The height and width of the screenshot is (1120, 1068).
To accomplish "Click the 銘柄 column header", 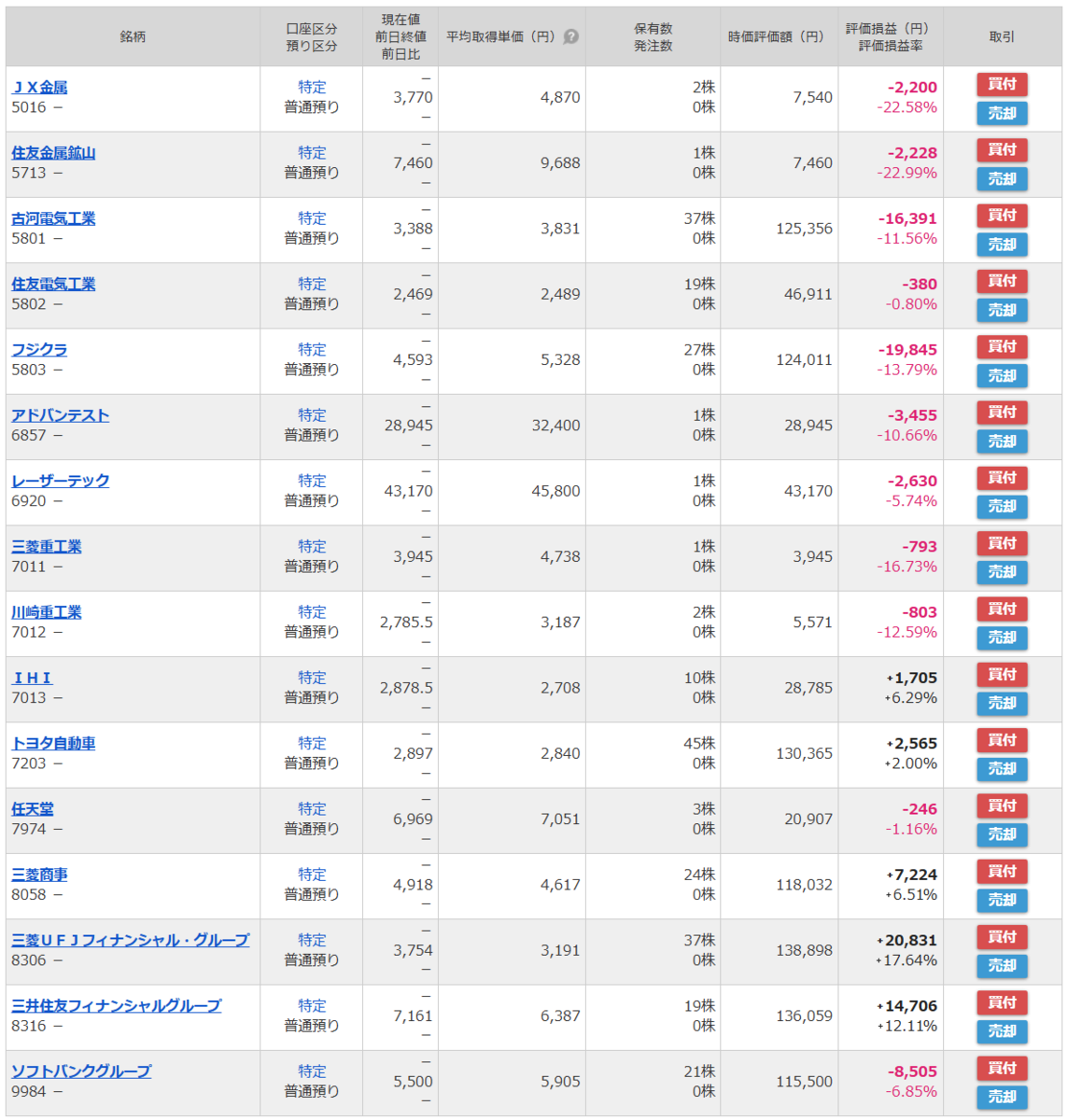I will point(133,36).
